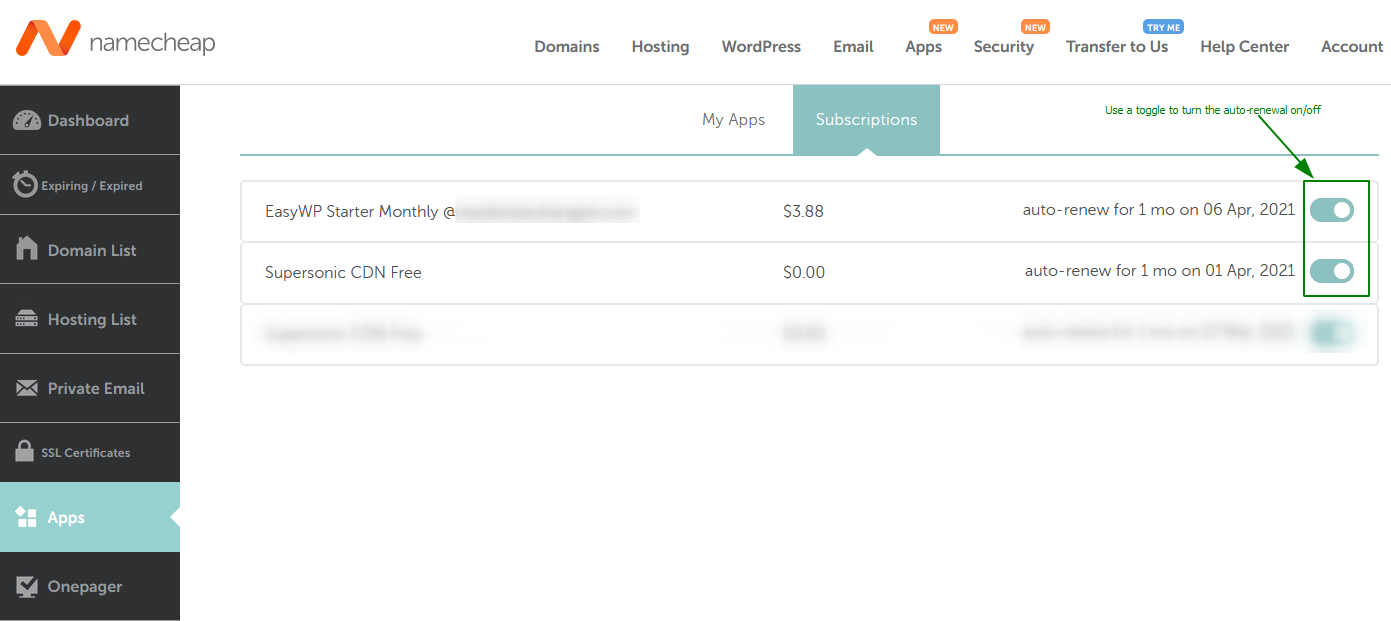Open the Hosting navigation dropdown
1391x621 pixels.
click(x=660, y=46)
